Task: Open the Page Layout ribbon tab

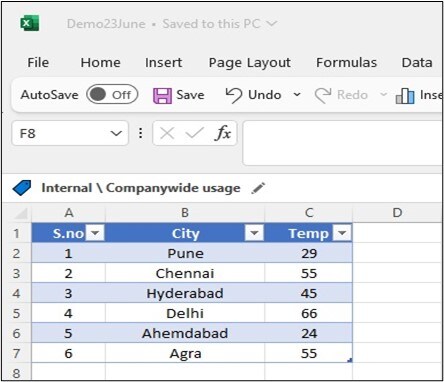Action: coord(249,63)
